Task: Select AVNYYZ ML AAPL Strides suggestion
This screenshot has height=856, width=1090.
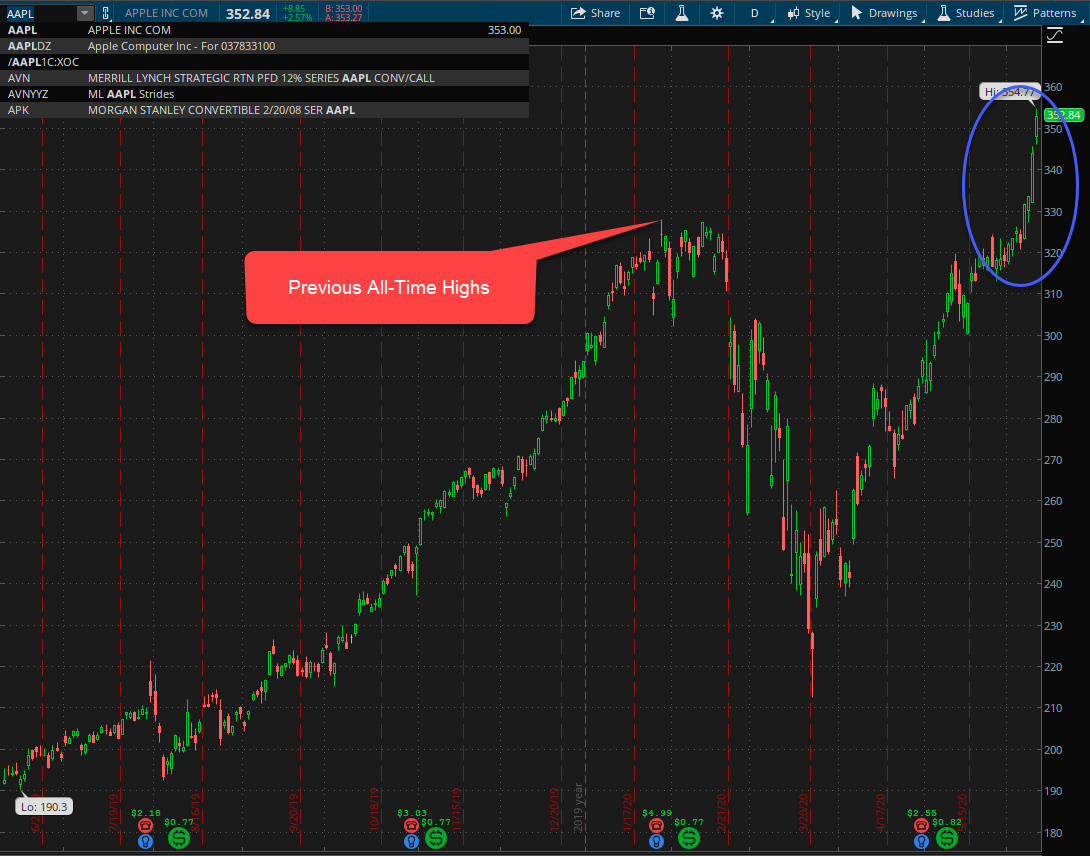Action: point(264,94)
